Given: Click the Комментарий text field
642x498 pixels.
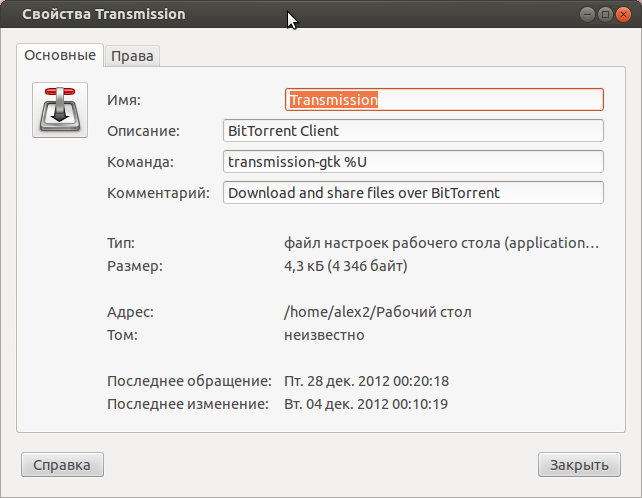Looking at the screenshot, I should coord(413,192).
